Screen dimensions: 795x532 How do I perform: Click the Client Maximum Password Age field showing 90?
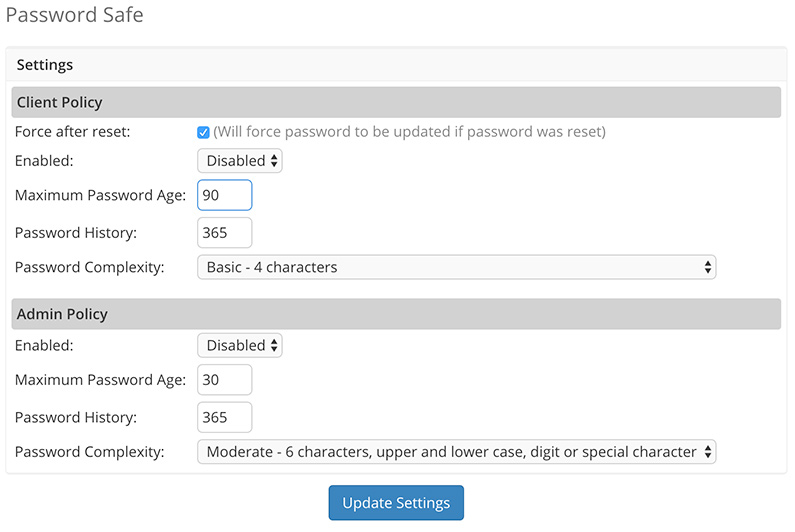(225, 196)
